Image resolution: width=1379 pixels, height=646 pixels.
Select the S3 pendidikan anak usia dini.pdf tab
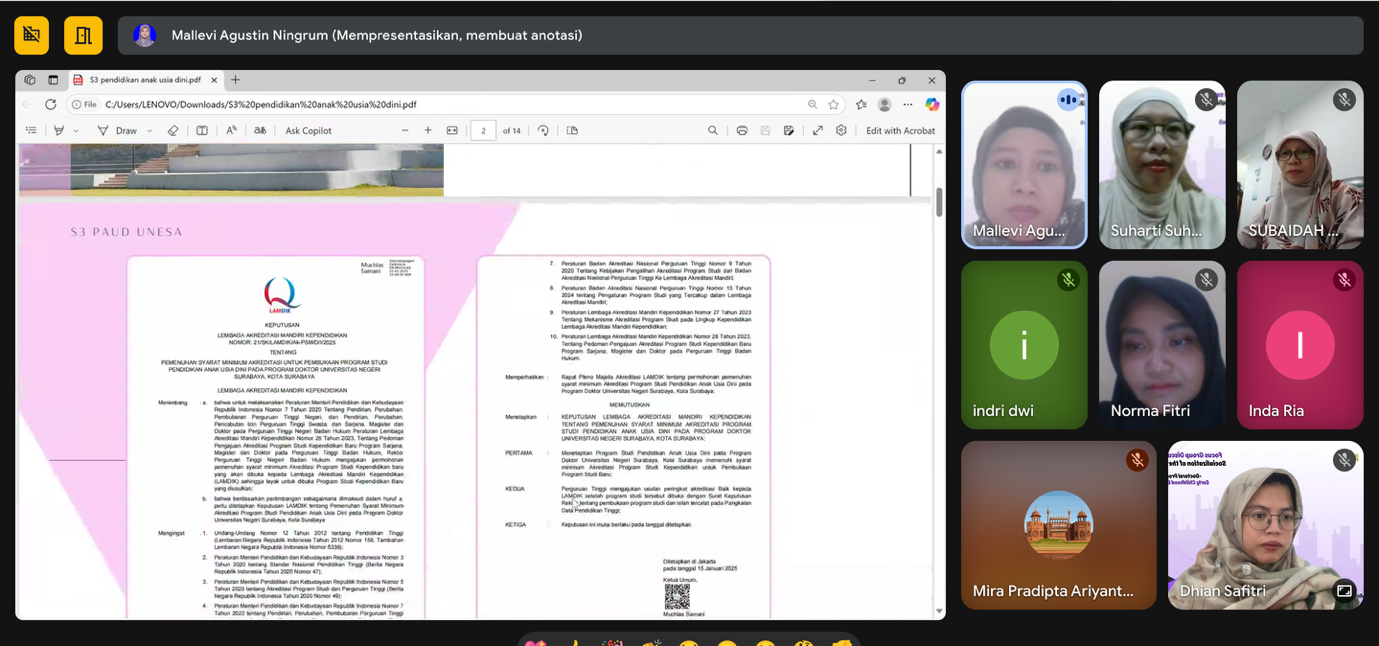click(x=145, y=80)
